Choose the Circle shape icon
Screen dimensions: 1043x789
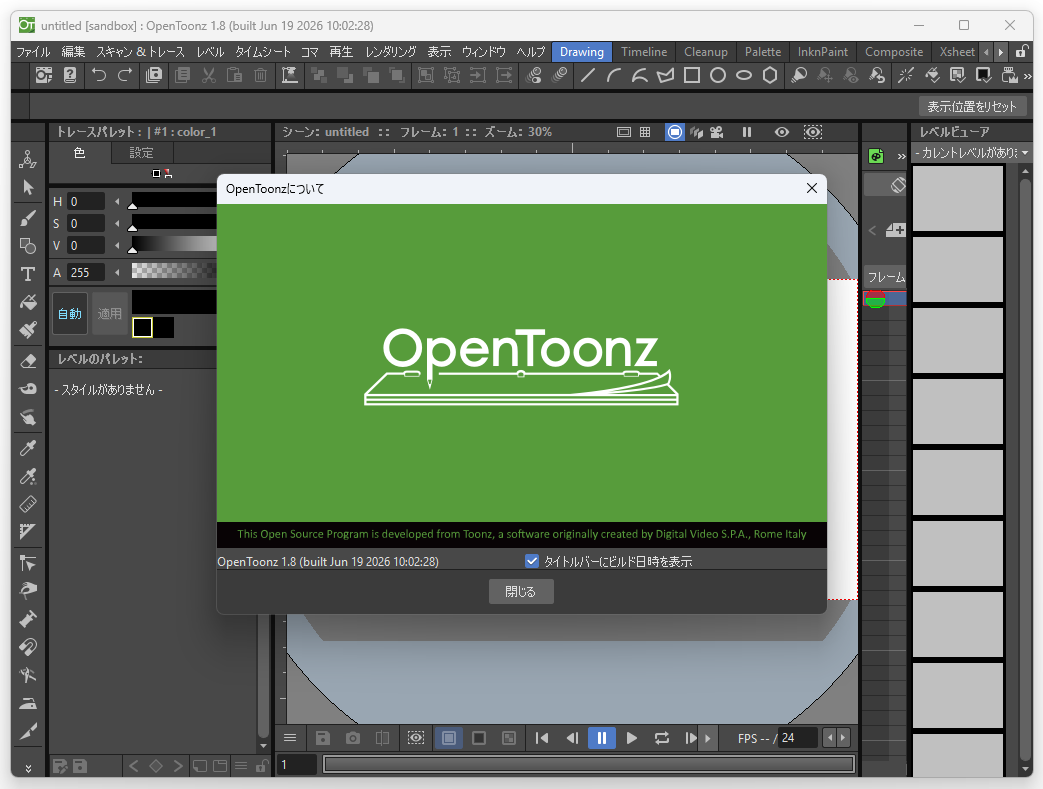(718, 75)
